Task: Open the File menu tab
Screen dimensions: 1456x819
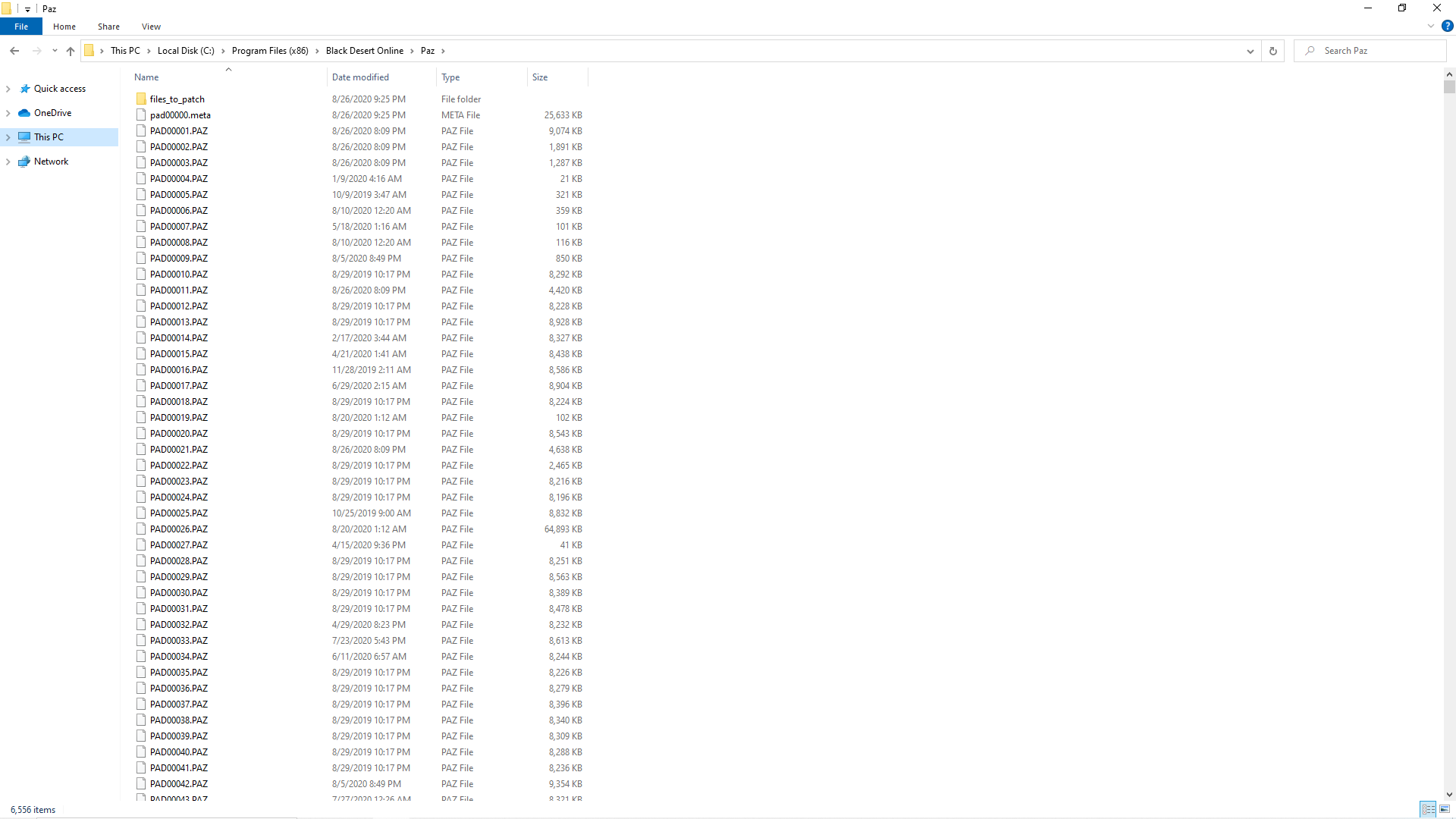Action: click(21, 27)
